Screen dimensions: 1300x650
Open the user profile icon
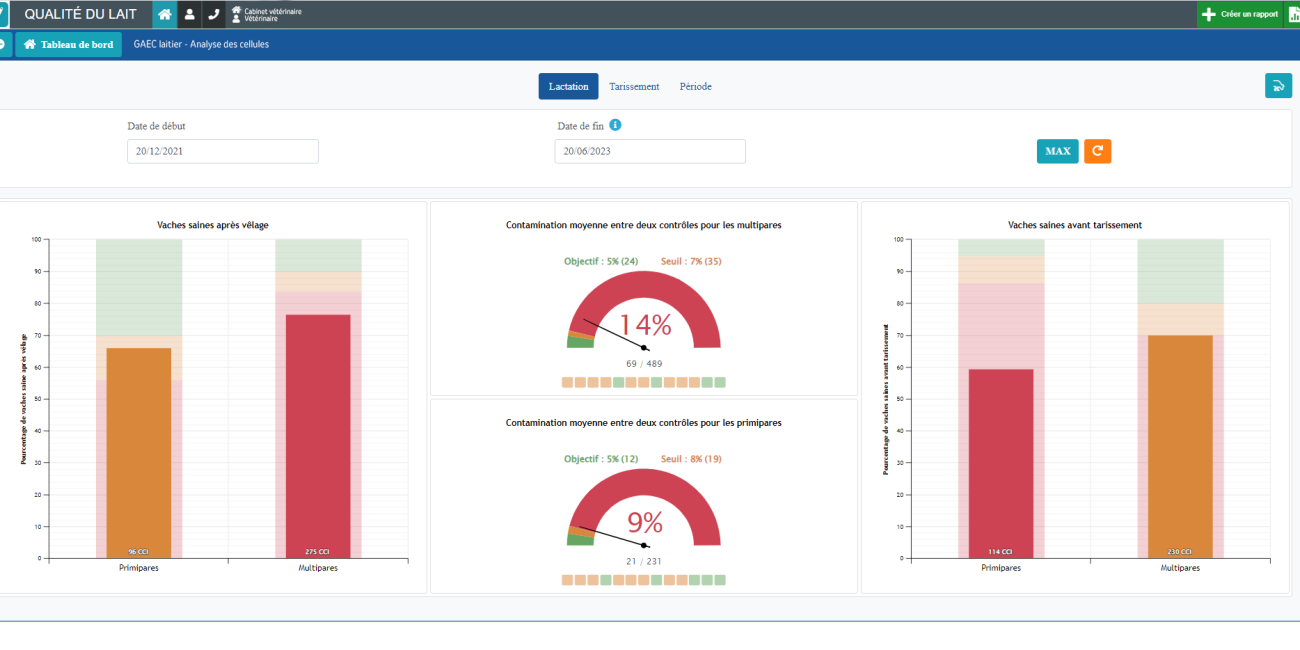point(189,14)
